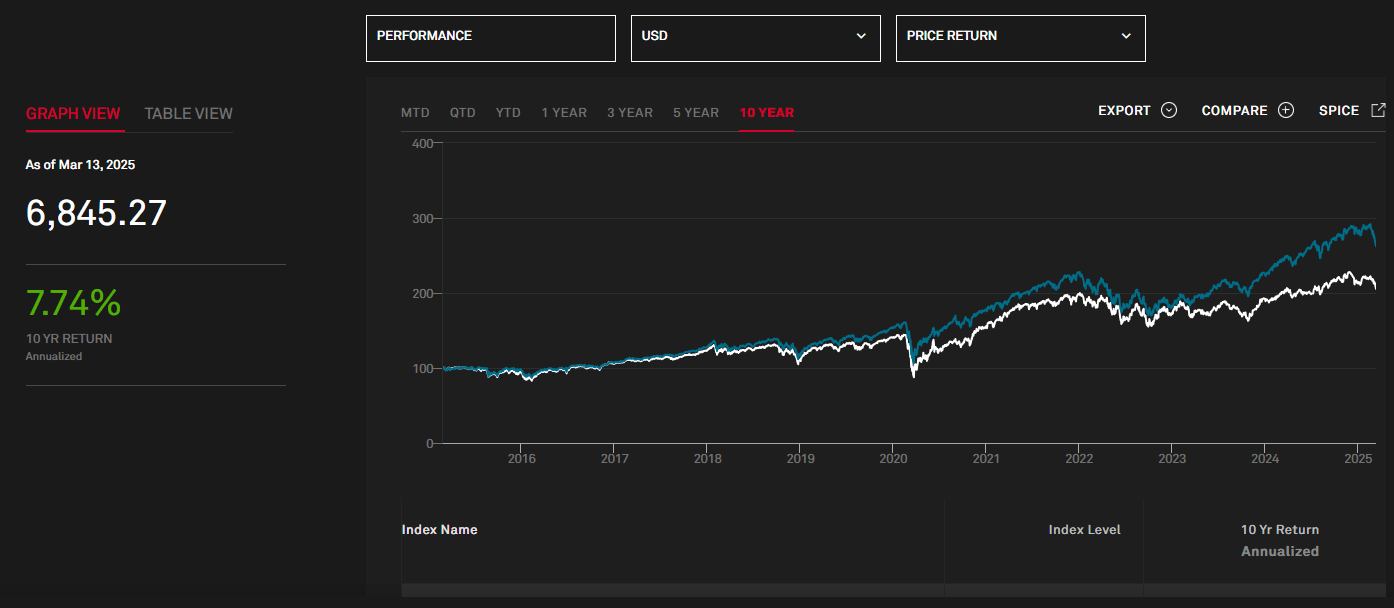Click the Index Name column header
The width and height of the screenshot is (1394, 608).
[x=439, y=530]
